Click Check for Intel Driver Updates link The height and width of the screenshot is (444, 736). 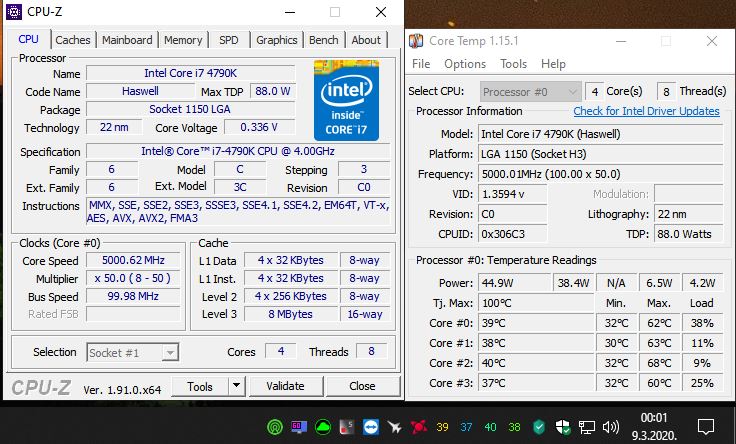click(646, 111)
